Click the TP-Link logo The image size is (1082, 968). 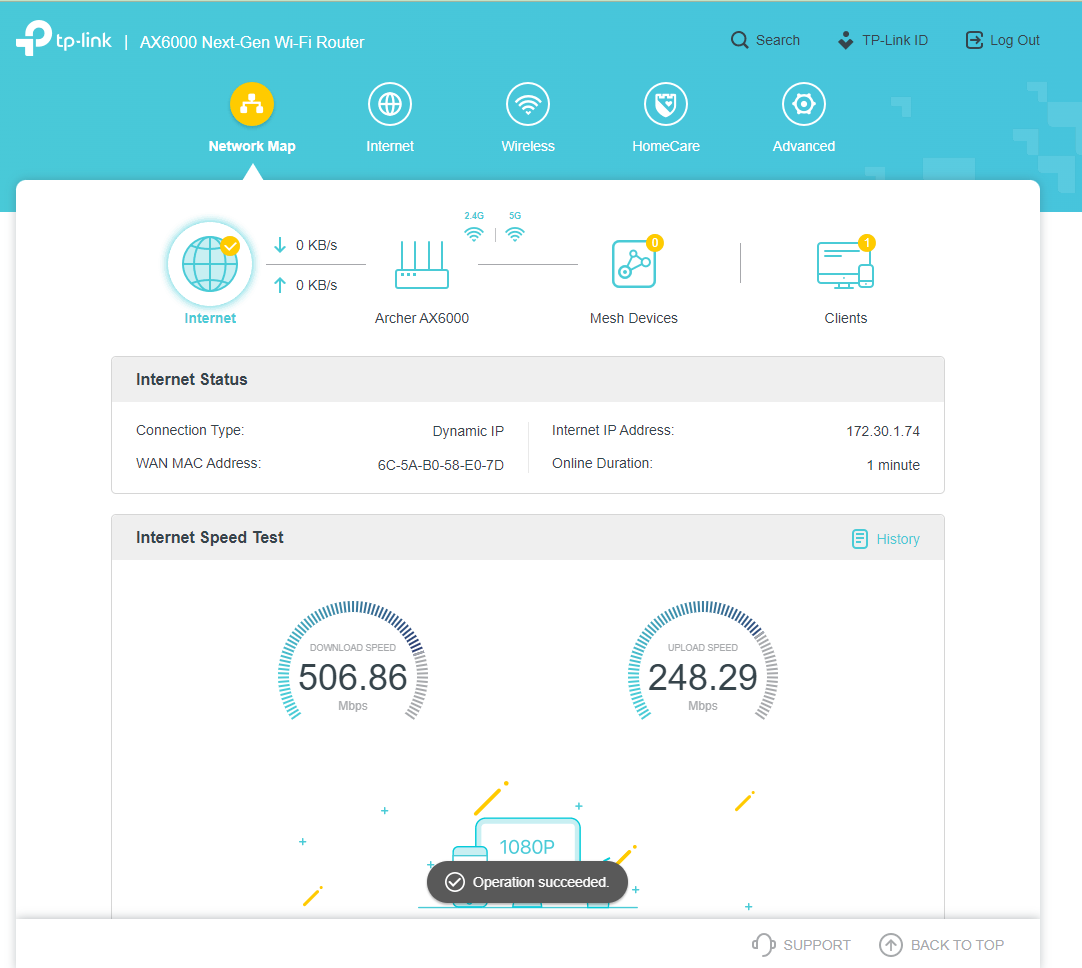[63, 38]
